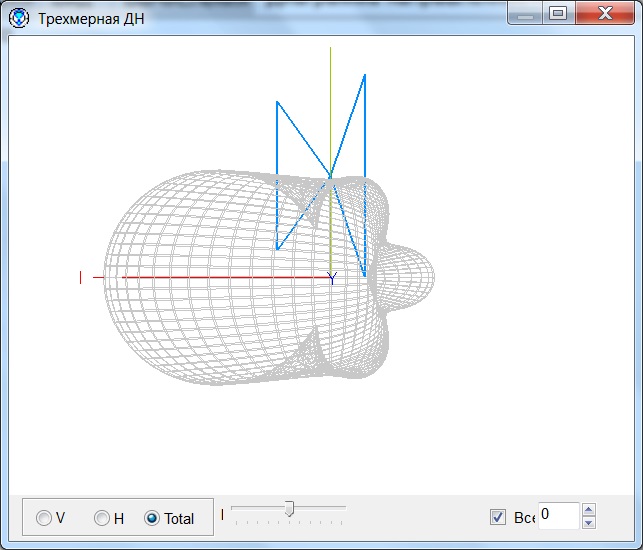Decrease value with spinner down arrow
Image resolution: width=643 pixels, height=550 pixels.
click(588, 522)
